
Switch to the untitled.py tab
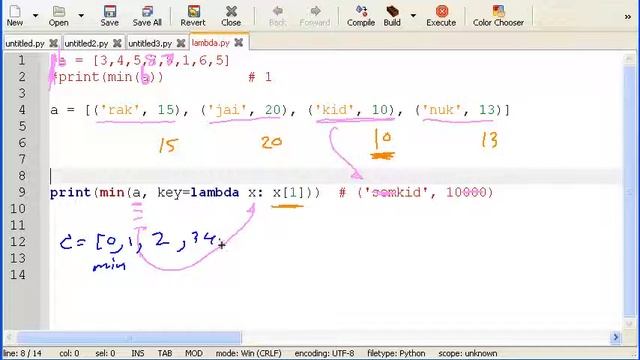pos(25,43)
